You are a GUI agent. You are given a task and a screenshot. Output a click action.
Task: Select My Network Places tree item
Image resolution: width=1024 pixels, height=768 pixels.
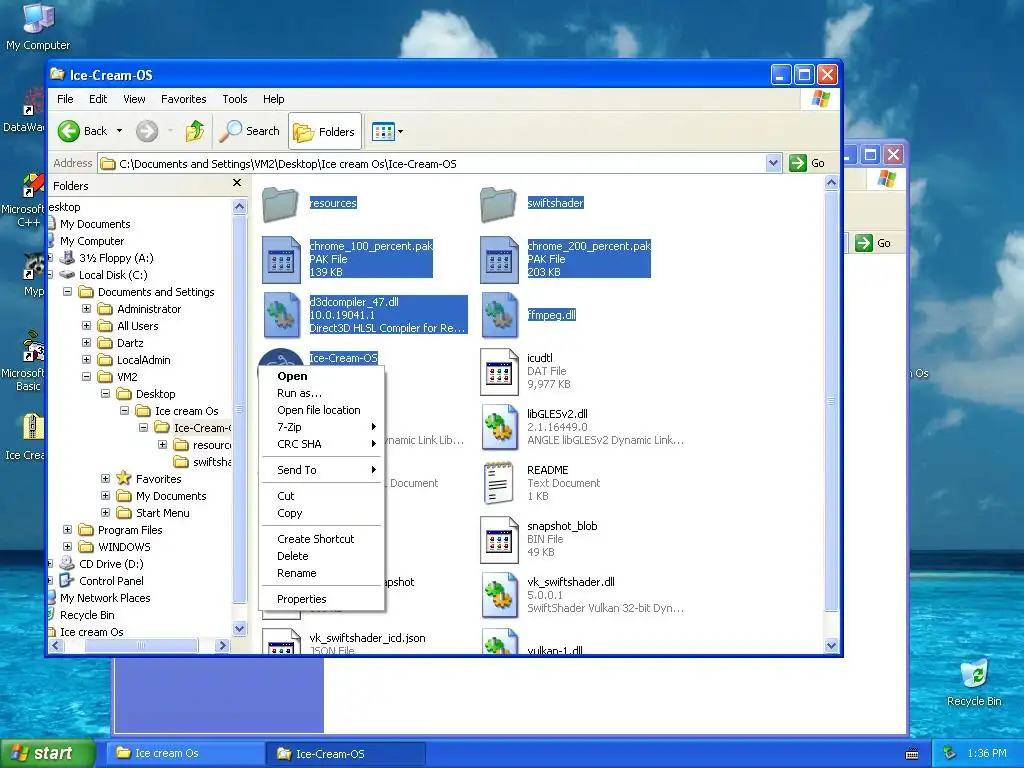point(104,598)
